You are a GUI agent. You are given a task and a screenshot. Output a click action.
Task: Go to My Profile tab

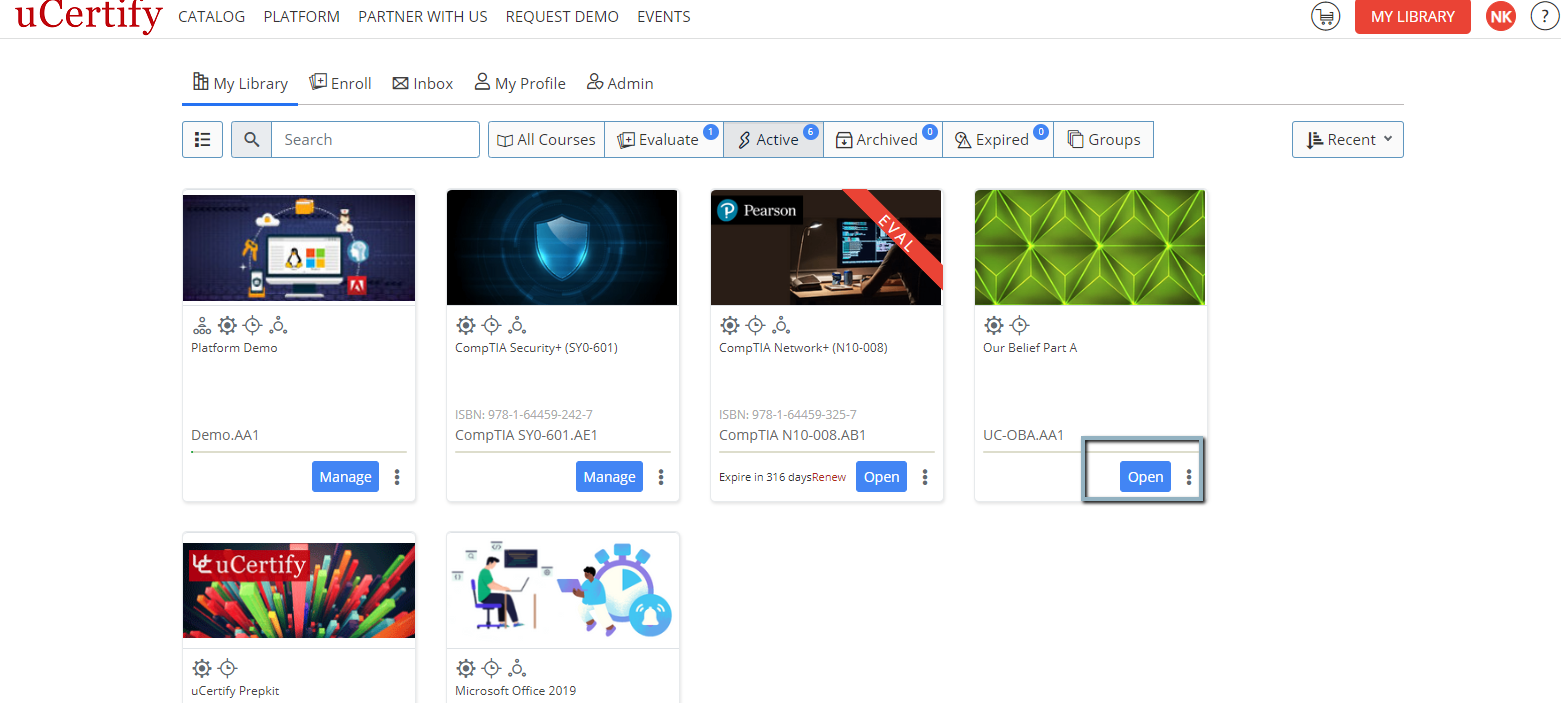(520, 83)
